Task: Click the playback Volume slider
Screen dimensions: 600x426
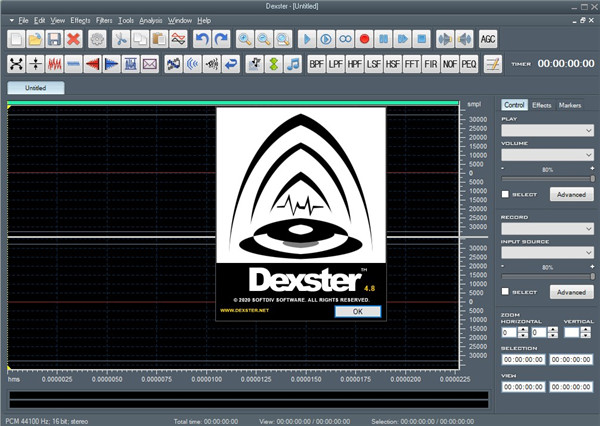Action: click(x=547, y=179)
